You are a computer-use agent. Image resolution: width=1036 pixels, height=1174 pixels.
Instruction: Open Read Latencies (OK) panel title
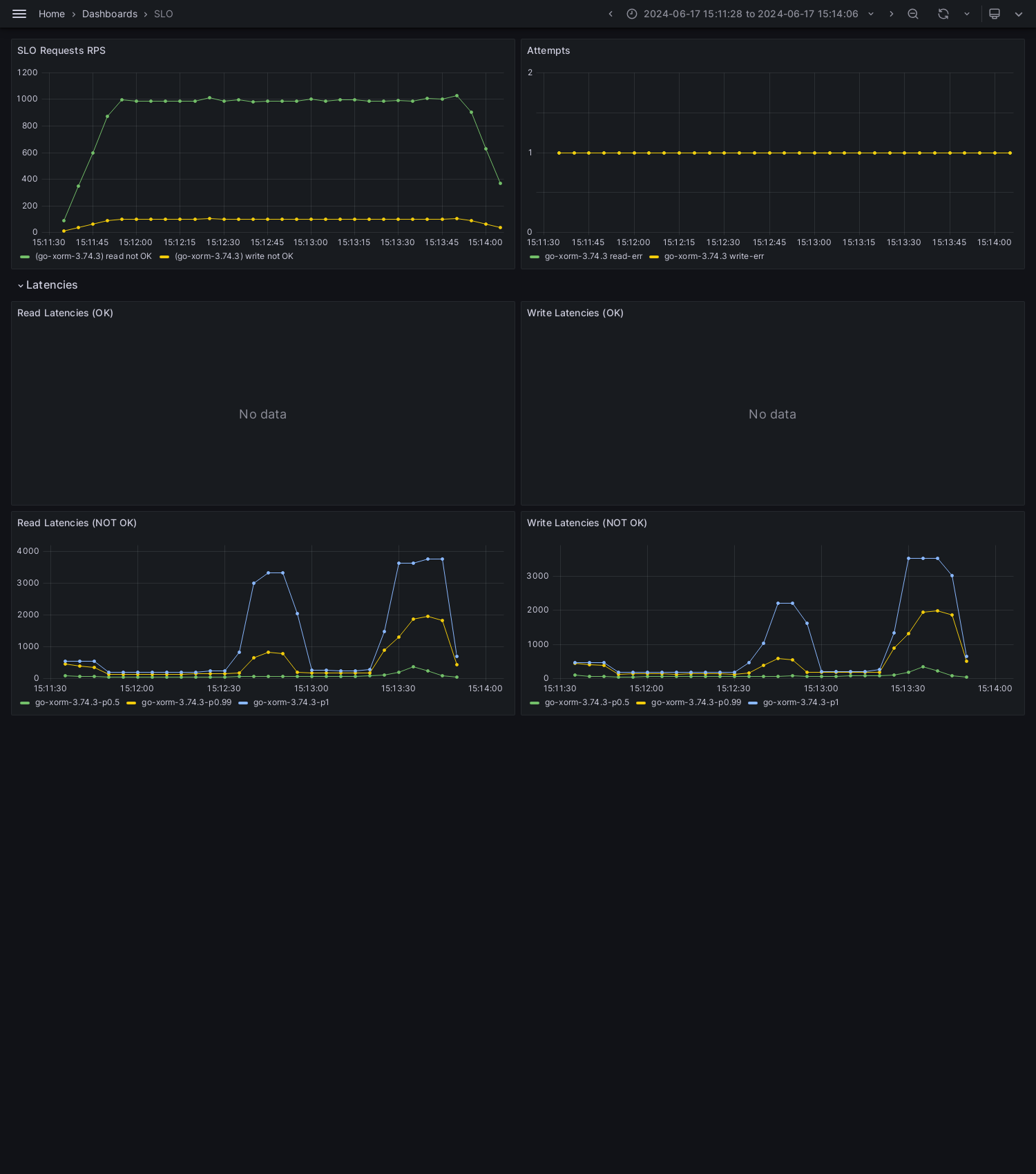pos(65,313)
